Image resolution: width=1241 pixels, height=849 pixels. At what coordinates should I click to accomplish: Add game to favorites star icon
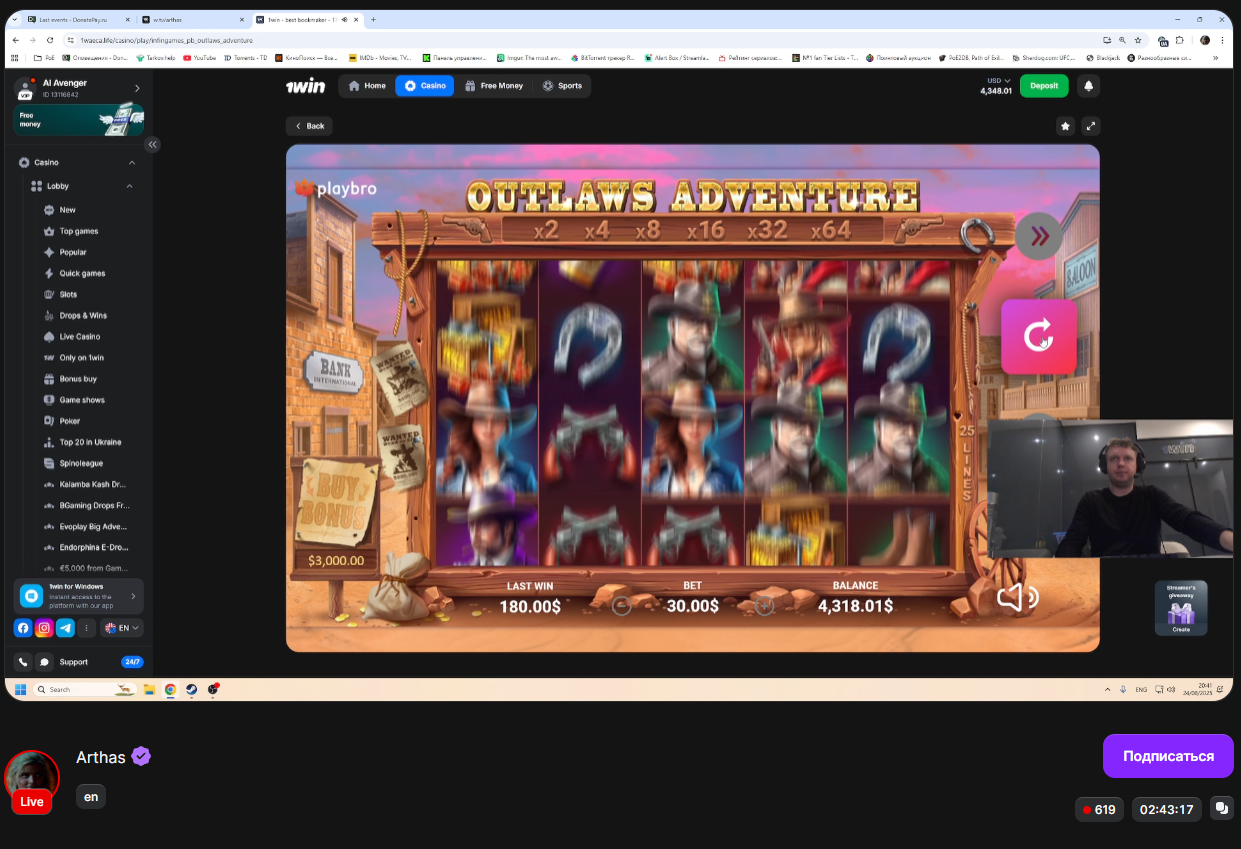(1065, 126)
